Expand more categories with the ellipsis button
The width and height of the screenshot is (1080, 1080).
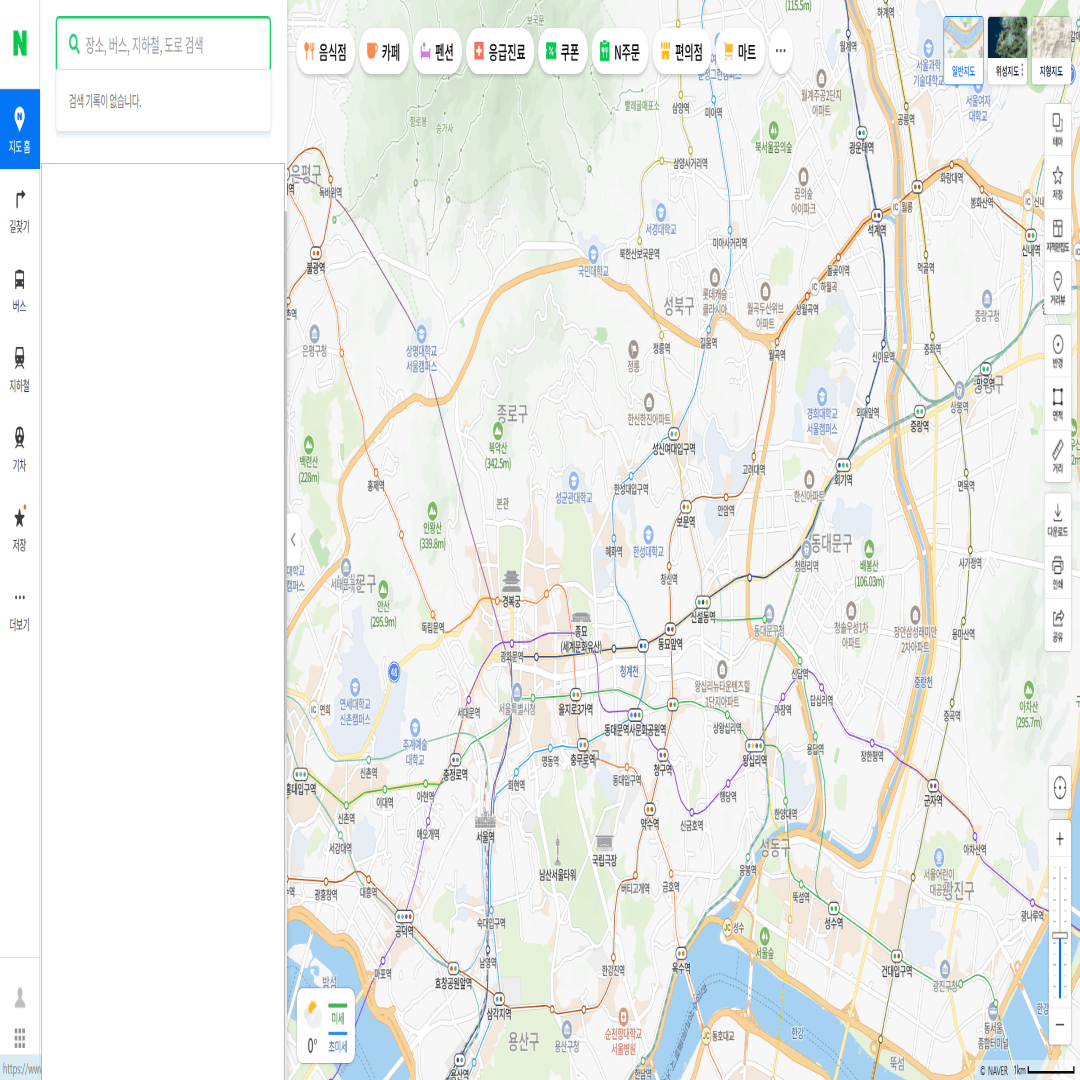(x=780, y=51)
